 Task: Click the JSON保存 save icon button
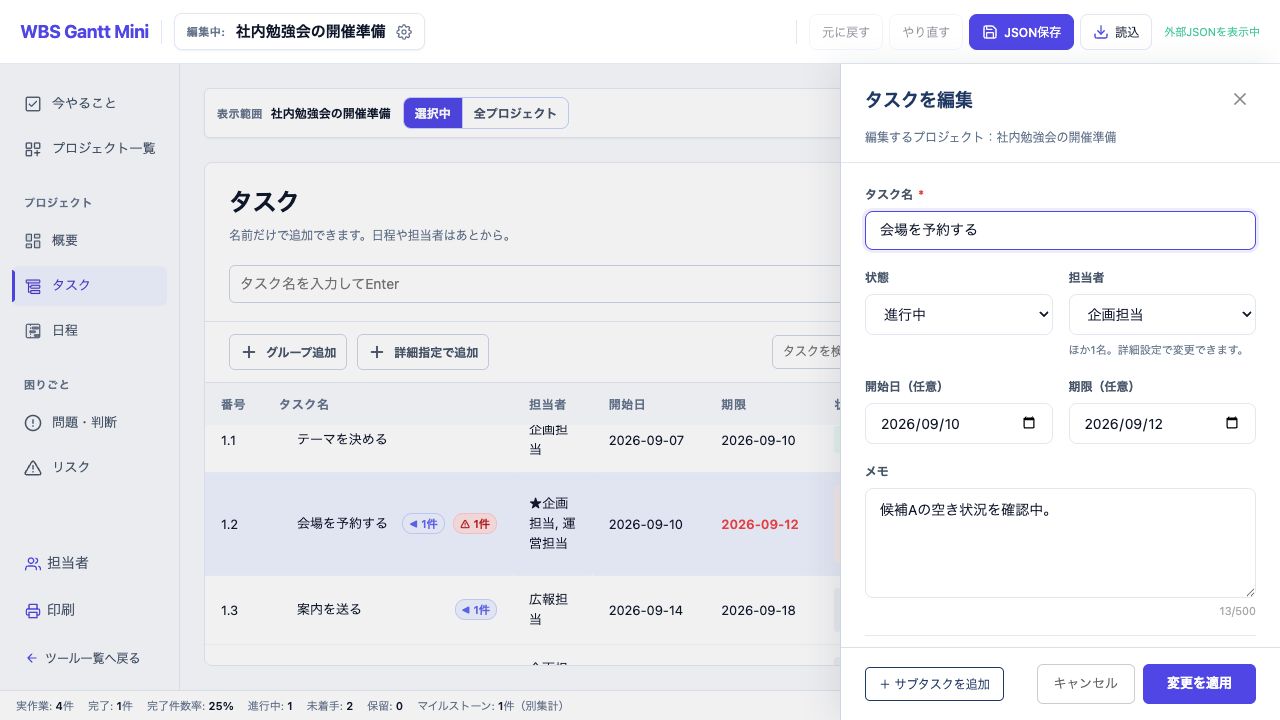[1021, 32]
